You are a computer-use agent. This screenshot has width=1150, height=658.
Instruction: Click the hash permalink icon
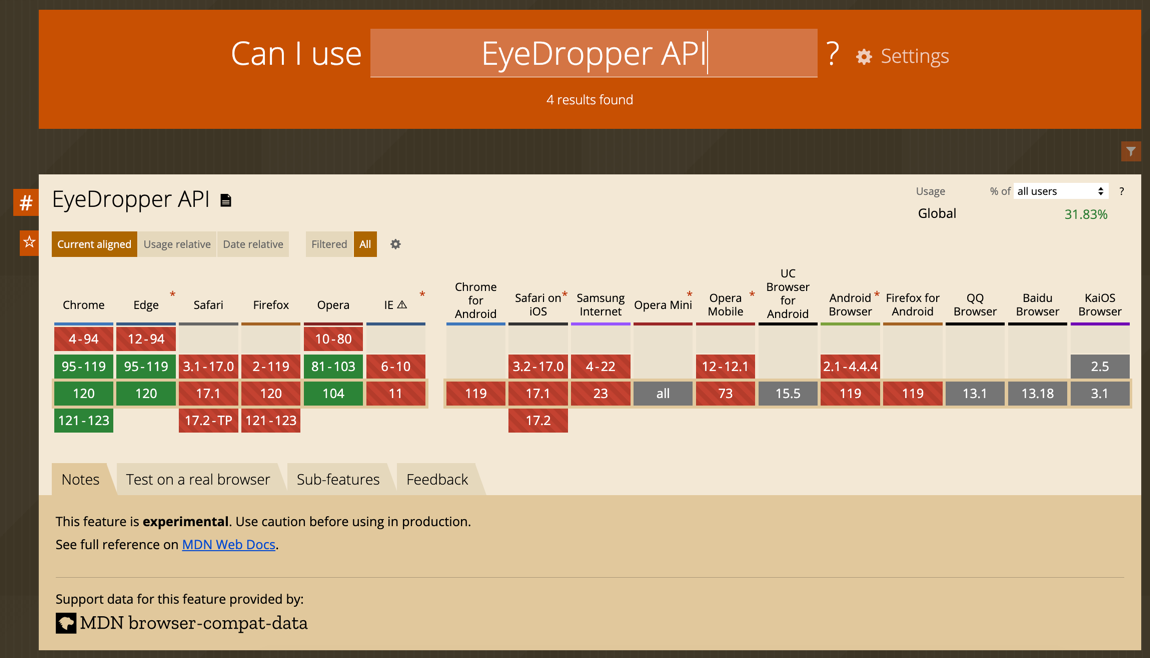(x=26, y=202)
